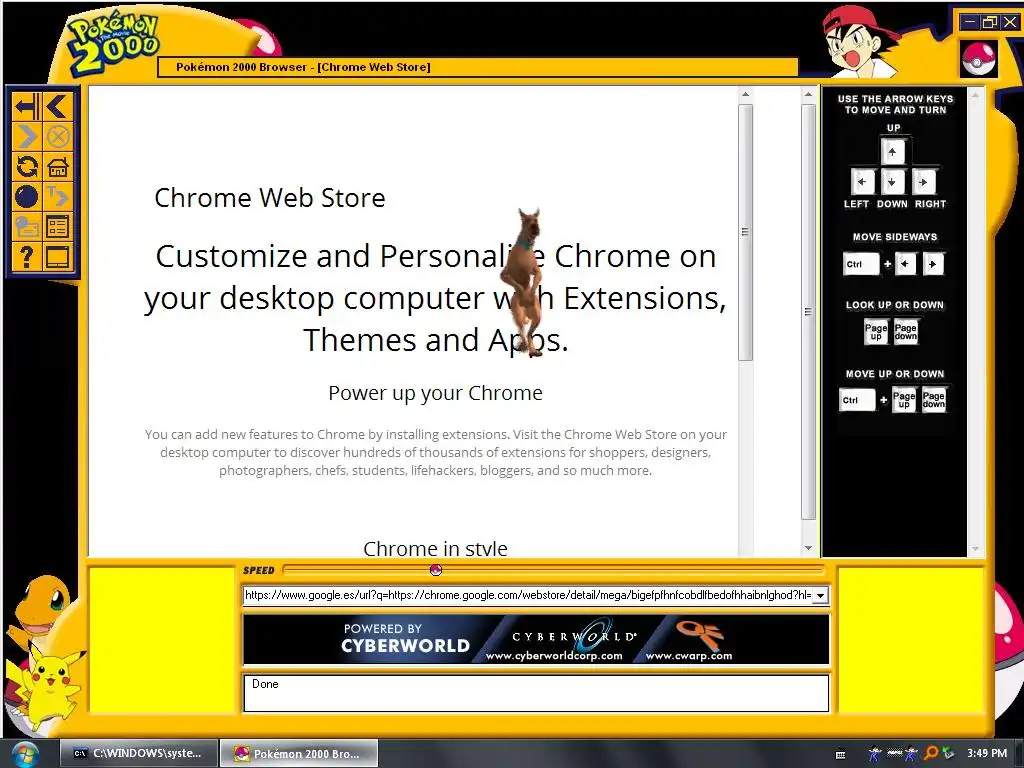Reload the page with the refresh icon

(x=27, y=167)
